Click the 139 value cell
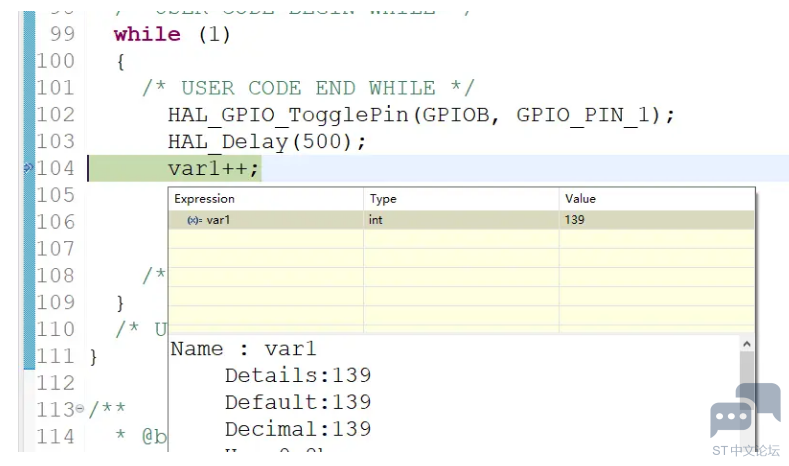 (657, 220)
